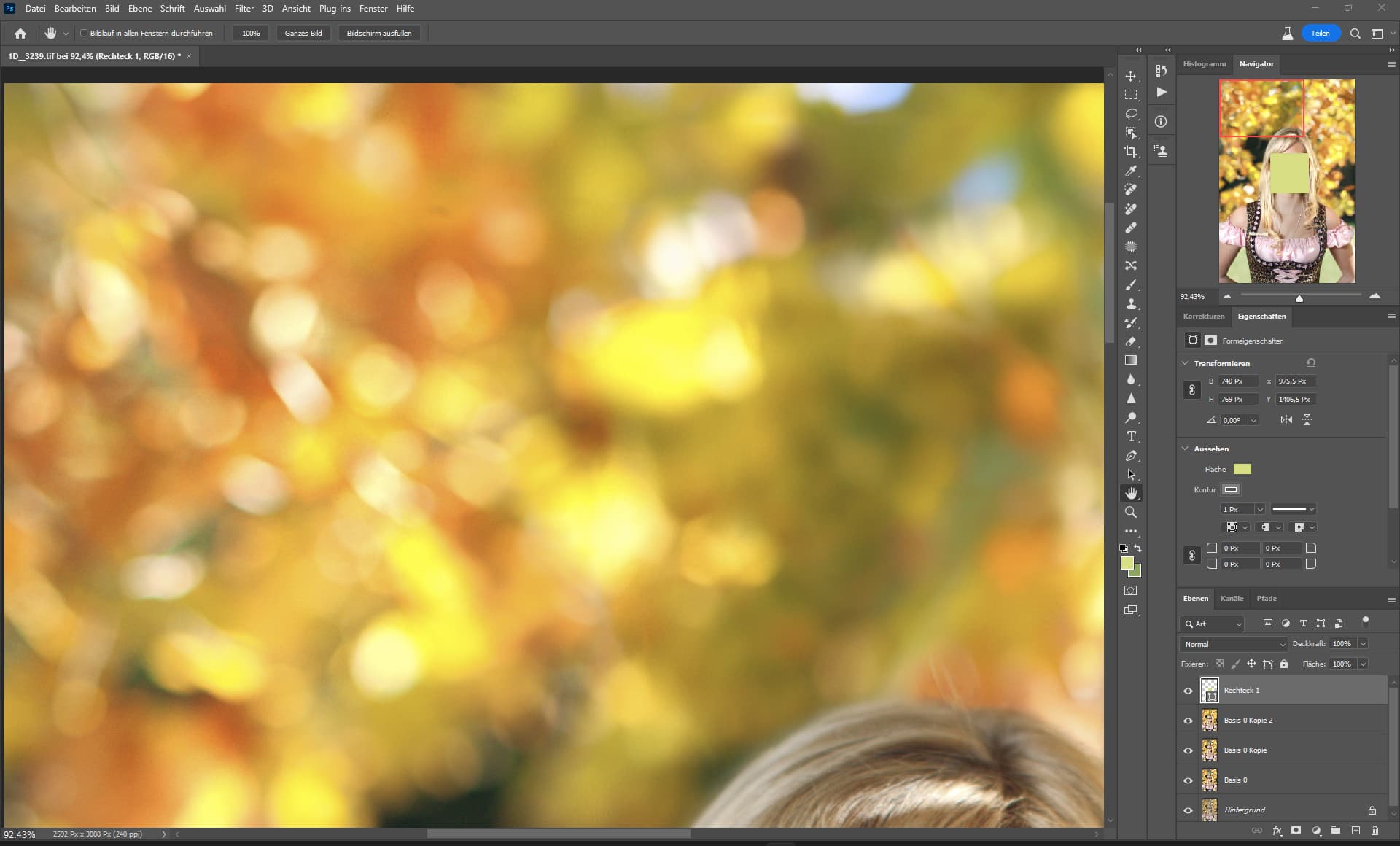This screenshot has width=1400, height=846.
Task: Select the Pen tool
Action: 1131,456
